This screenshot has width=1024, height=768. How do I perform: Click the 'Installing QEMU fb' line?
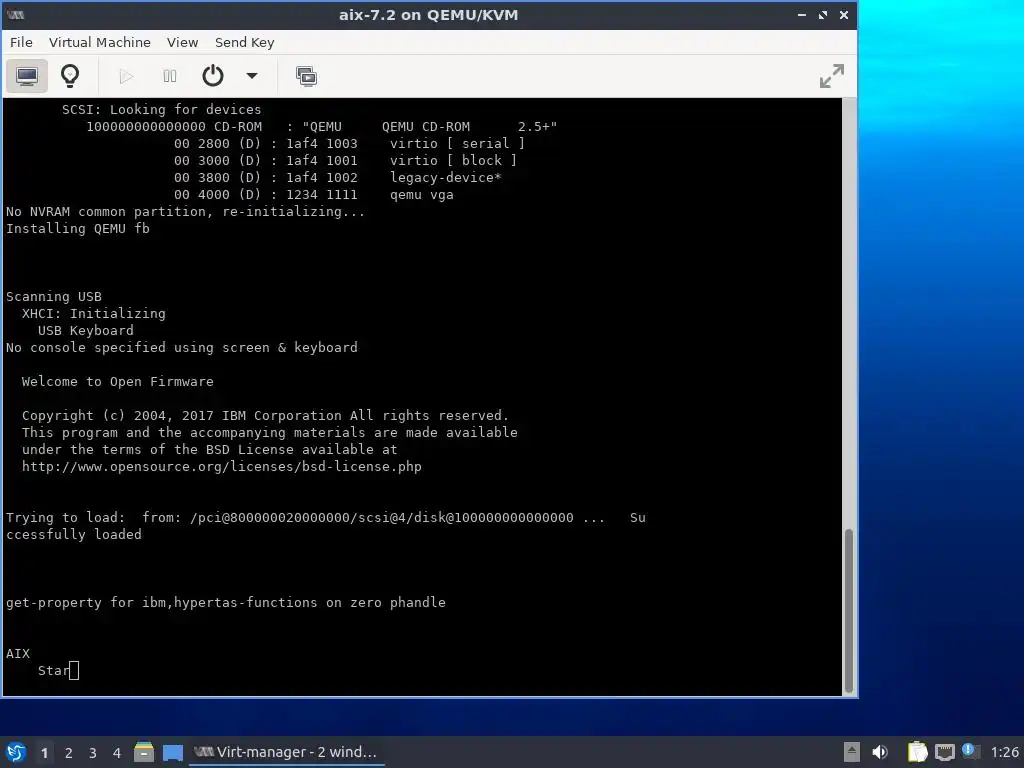(78, 229)
